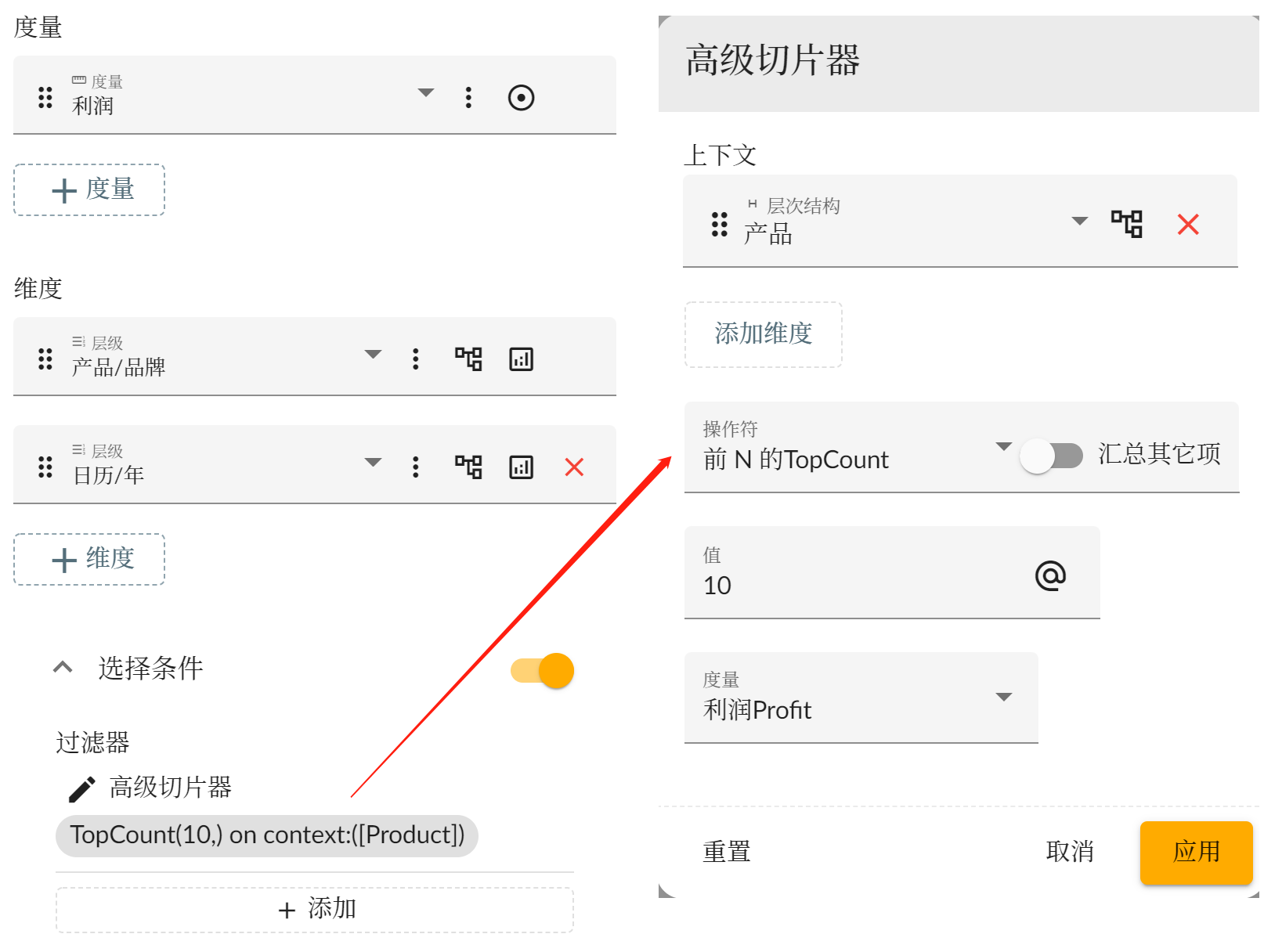1264x952 pixels.
Task: Delete the 产品 context with red X
Action: pyautogui.click(x=1188, y=225)
